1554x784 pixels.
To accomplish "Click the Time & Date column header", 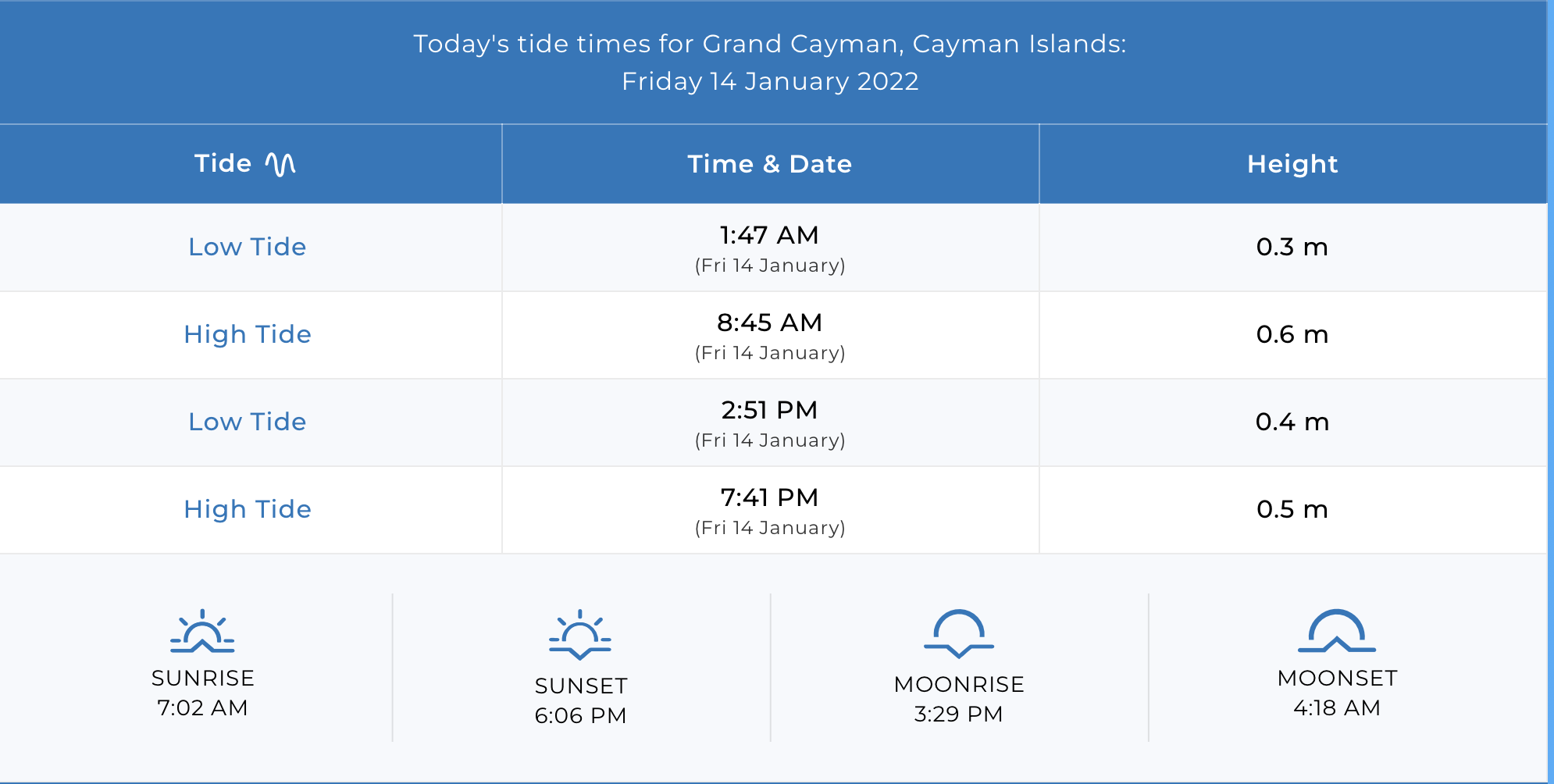I will click(x=769, y=164).
